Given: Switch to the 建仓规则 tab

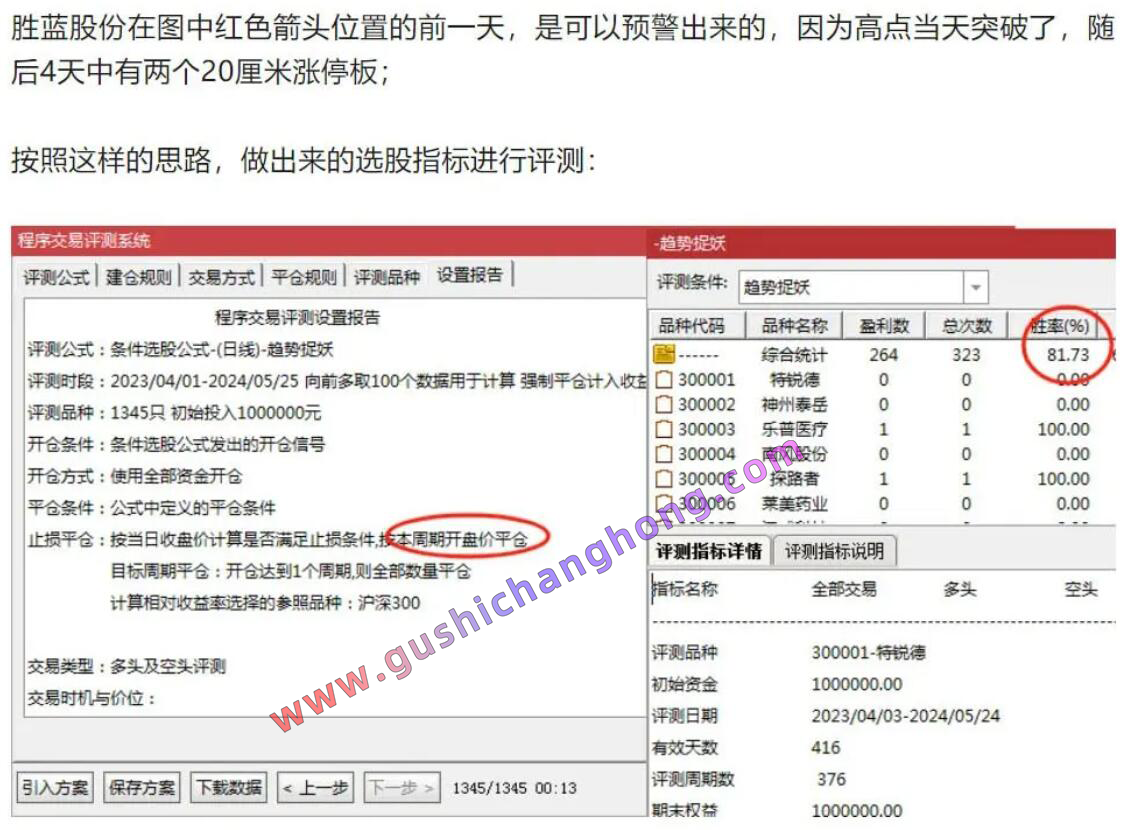Looking at the screenshot, I should click(138, 277).
